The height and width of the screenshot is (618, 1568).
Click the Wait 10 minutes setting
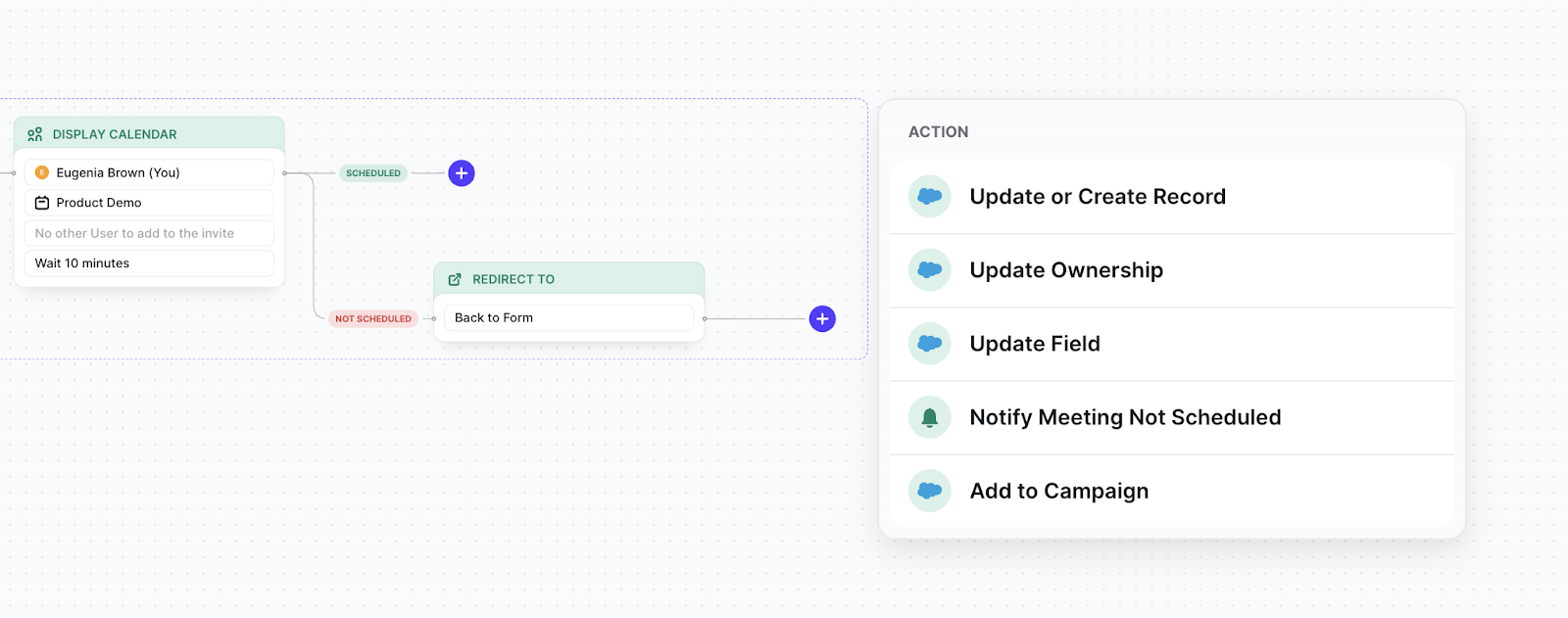(x=149, y=263)
